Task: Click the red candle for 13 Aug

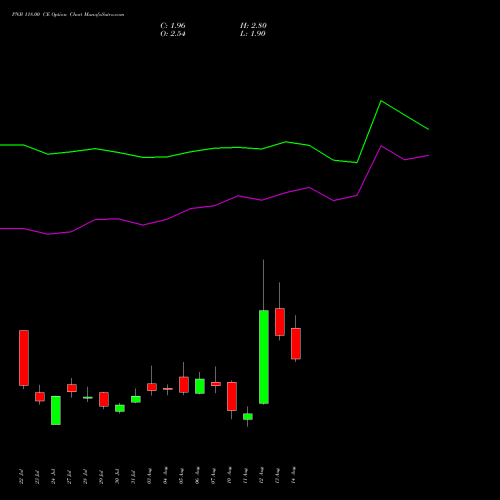Action: coord(280,322)
